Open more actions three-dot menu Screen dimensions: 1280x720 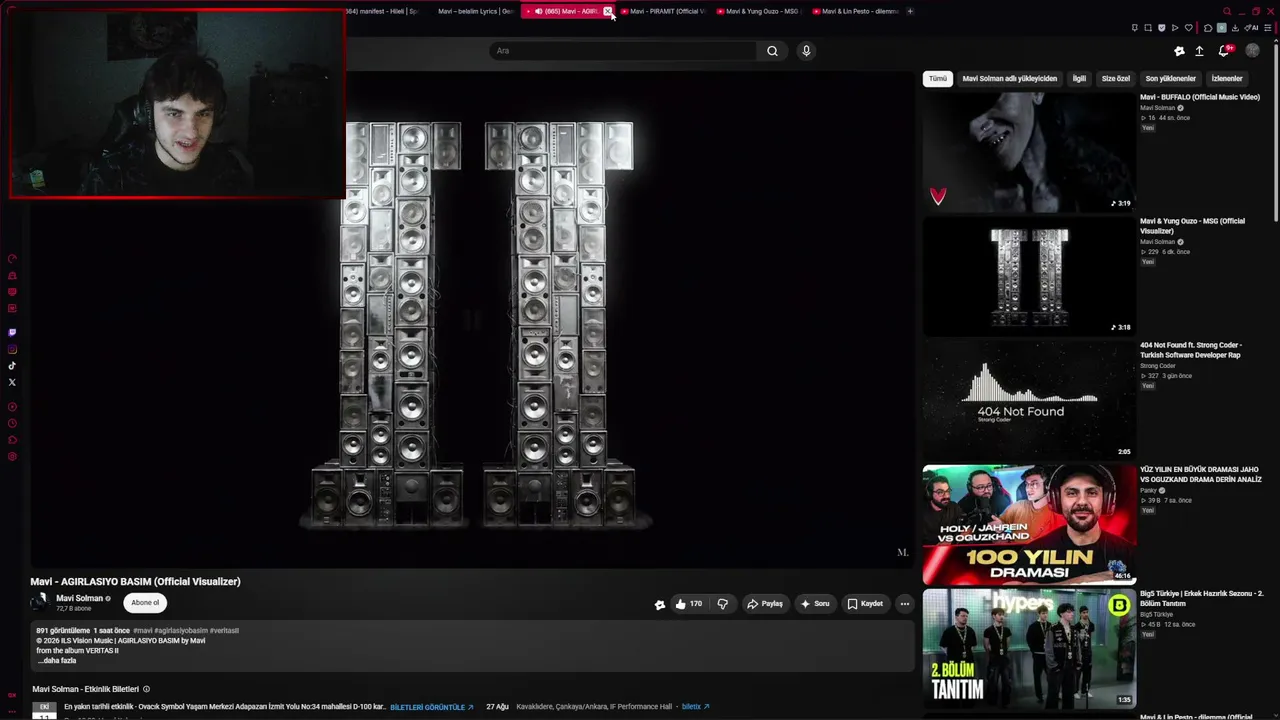click(x=904, y=604)
